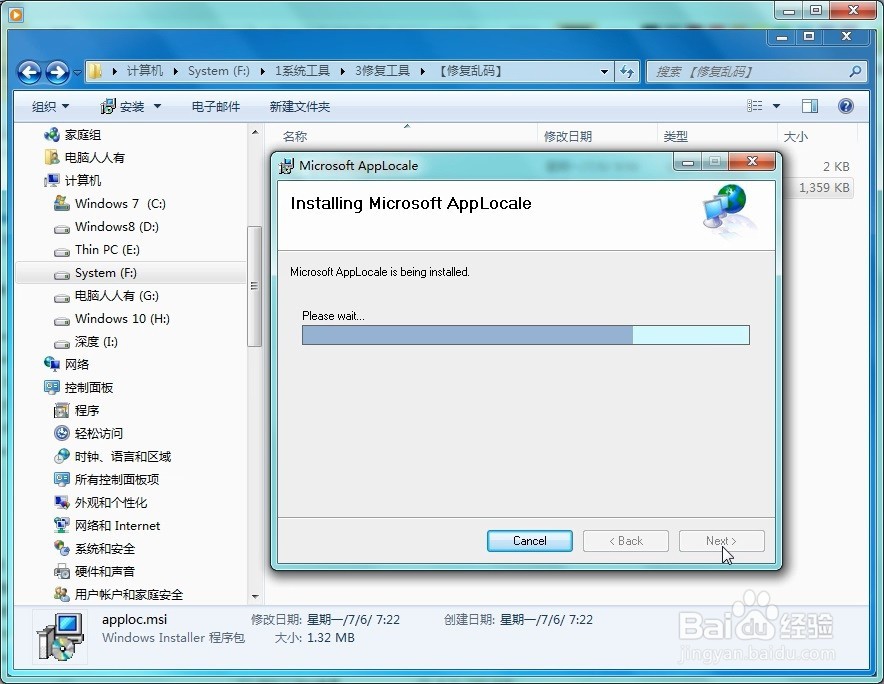This screenshot has height=684, width=884.
Task: Open Windows 7 (C:) drive
Action: (x=110, y=204)
